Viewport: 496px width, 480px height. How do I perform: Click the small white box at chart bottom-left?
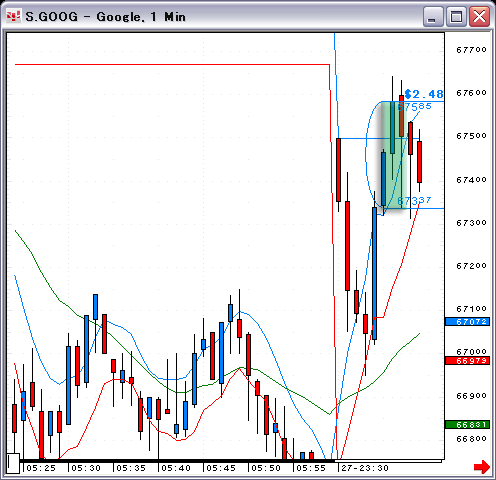click(x=13, y=463)
